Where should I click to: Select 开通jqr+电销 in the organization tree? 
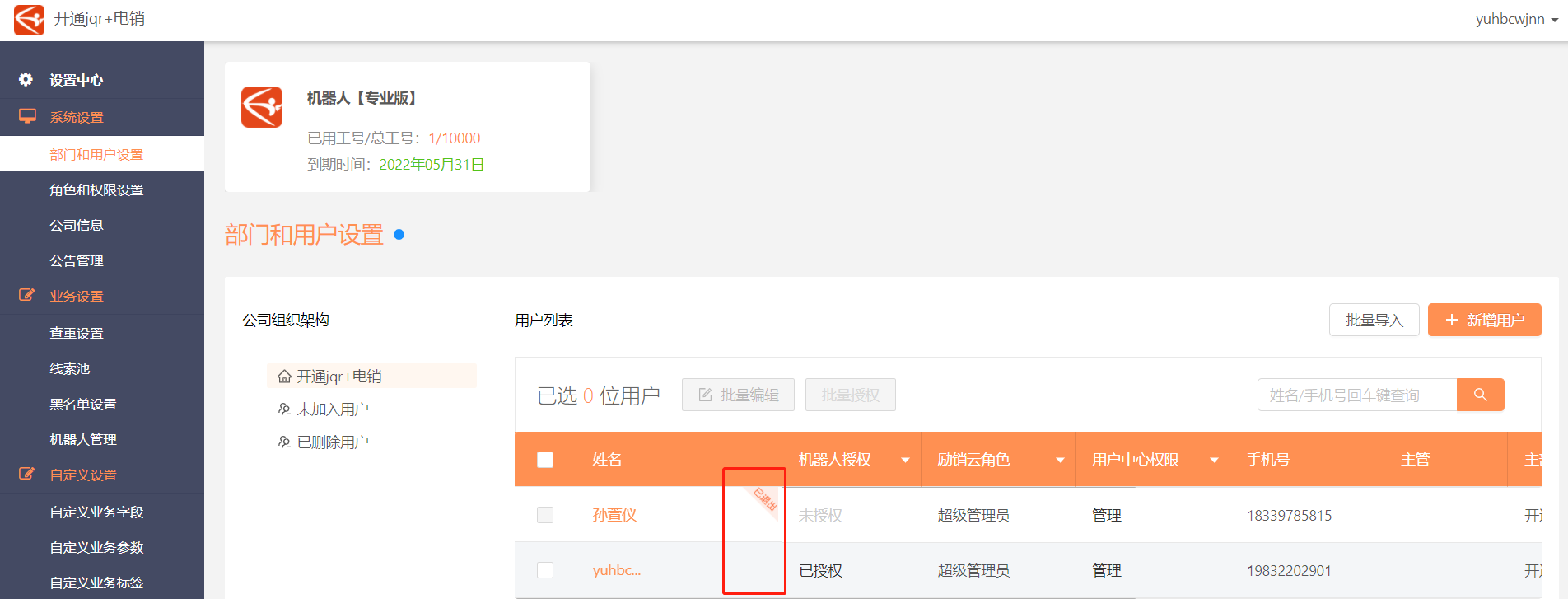click(x=371, y=376)
